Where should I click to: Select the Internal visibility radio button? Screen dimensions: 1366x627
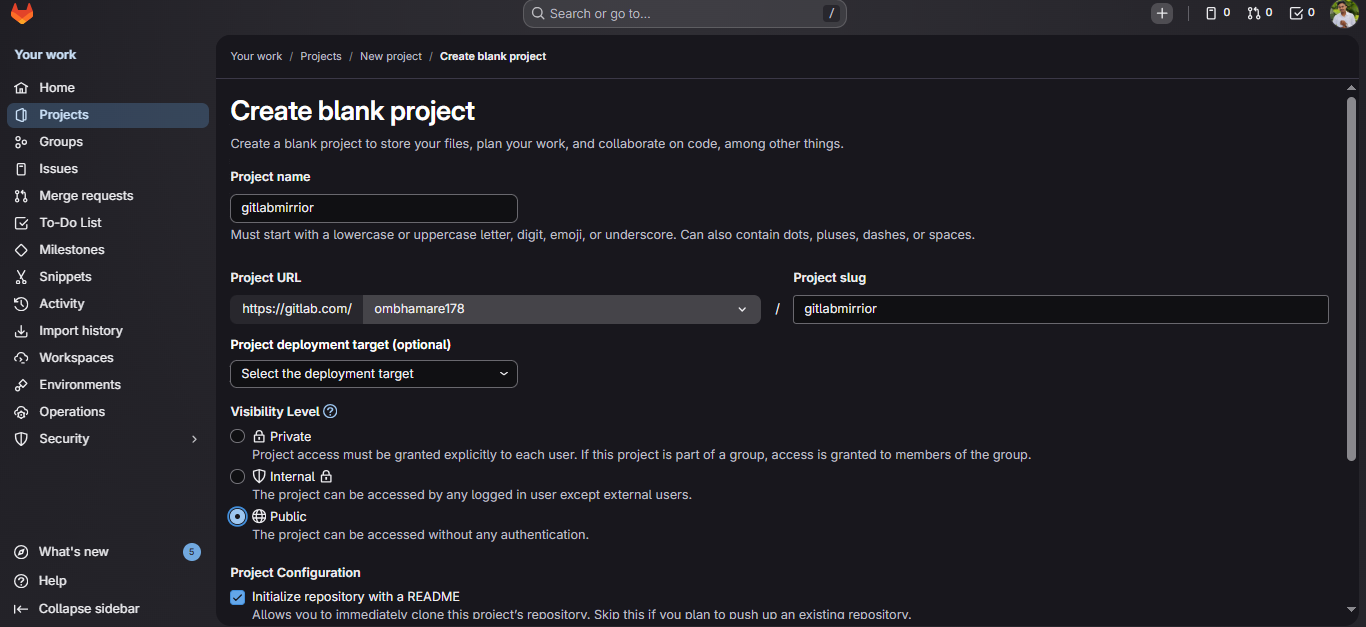click(x=237, y=476)
